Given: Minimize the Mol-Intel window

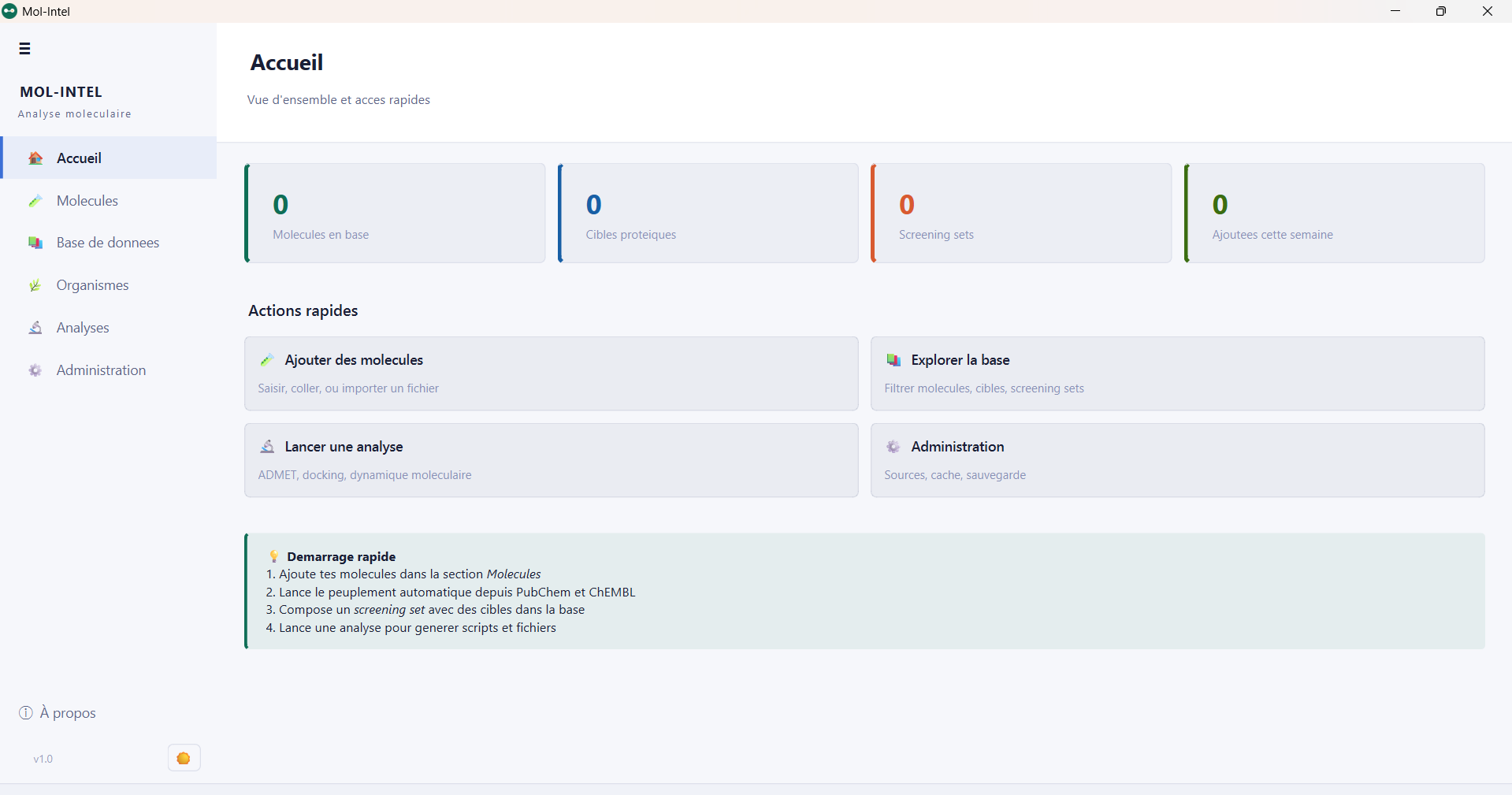Looking at the screenshot, I should [1395, 11].
